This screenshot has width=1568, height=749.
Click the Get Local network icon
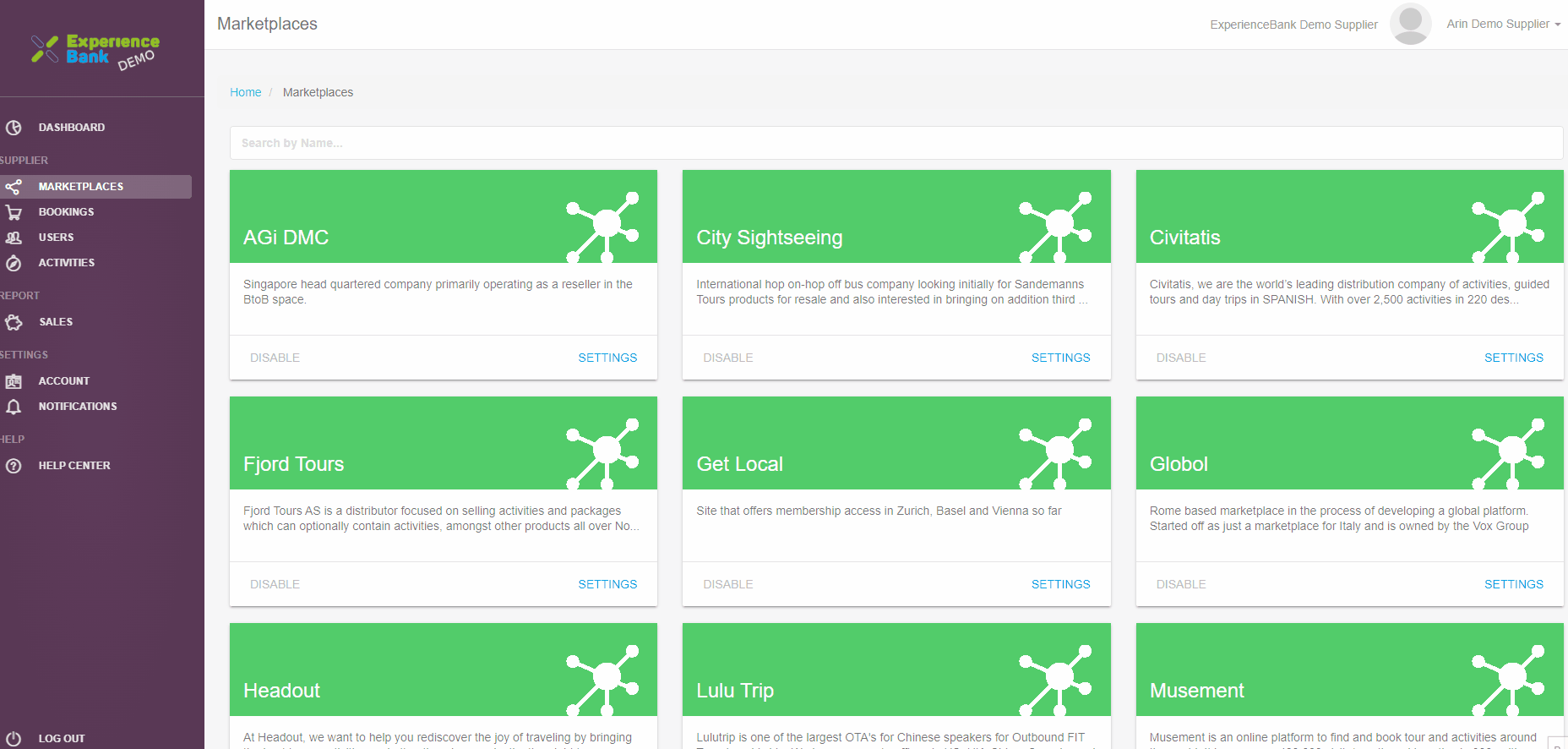(1056, 452)
